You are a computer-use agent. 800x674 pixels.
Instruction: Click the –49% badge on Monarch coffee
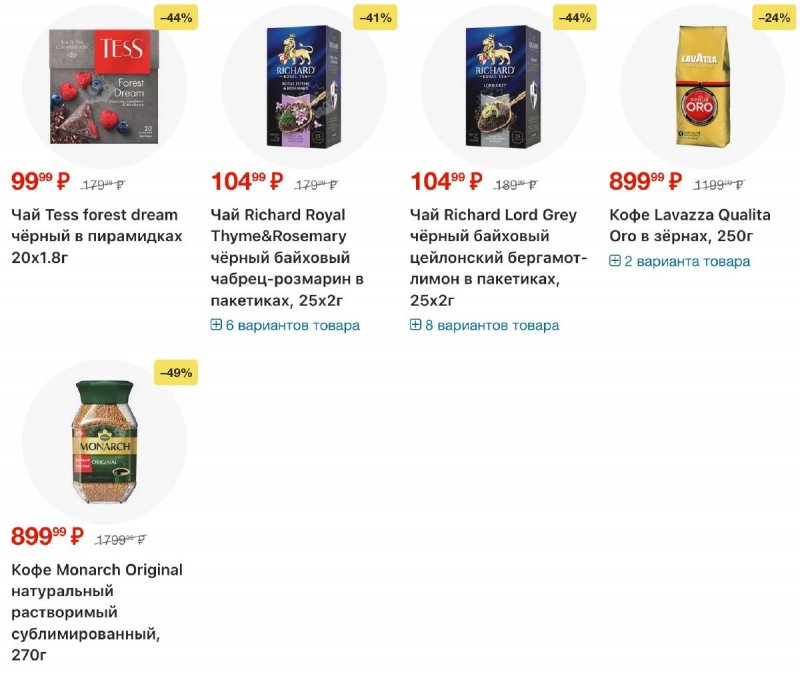(176, 372)
